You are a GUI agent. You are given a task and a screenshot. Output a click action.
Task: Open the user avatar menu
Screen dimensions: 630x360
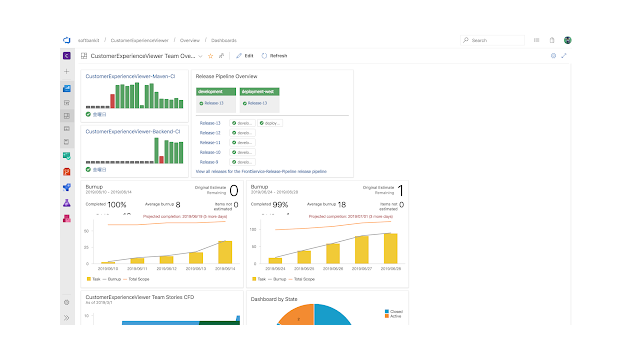pos(568,40)
